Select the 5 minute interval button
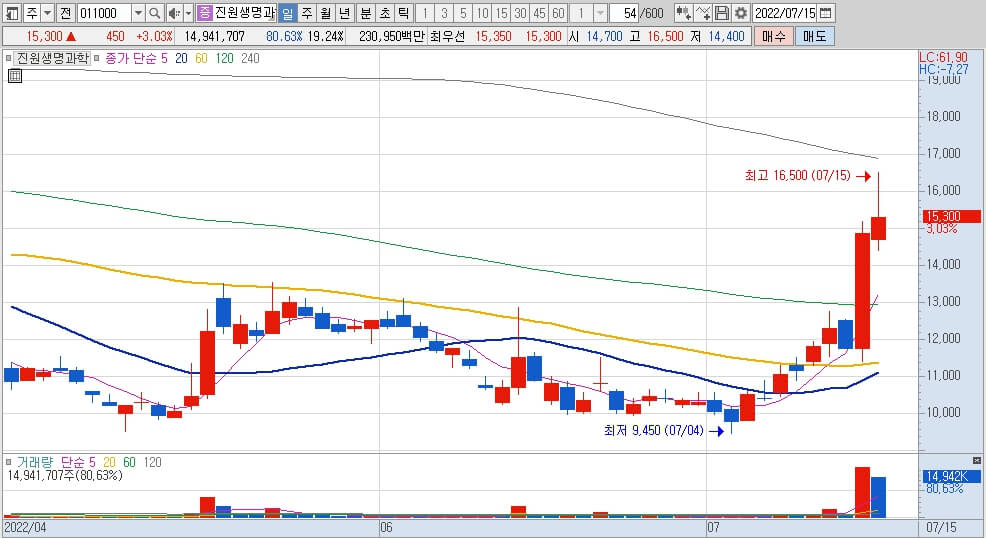 tap(463, 13)
